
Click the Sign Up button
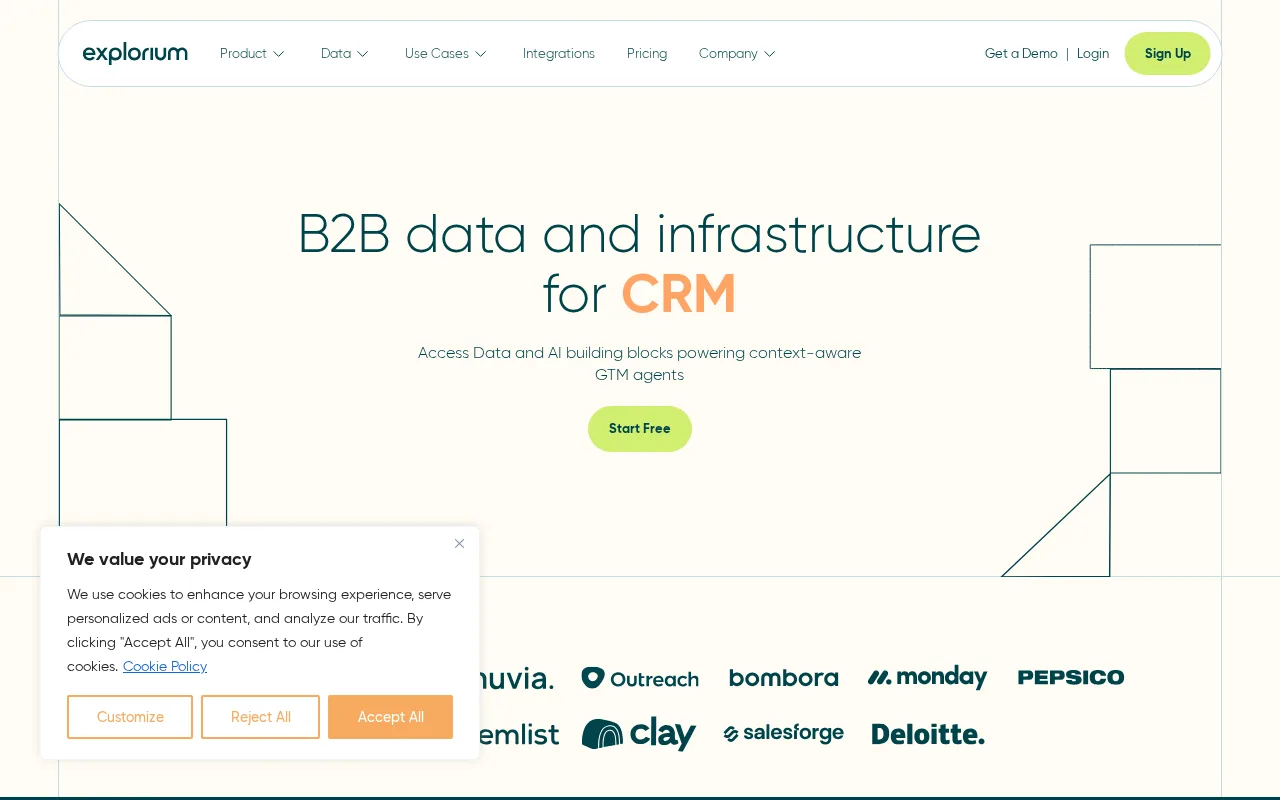[x=1168, y=54]
